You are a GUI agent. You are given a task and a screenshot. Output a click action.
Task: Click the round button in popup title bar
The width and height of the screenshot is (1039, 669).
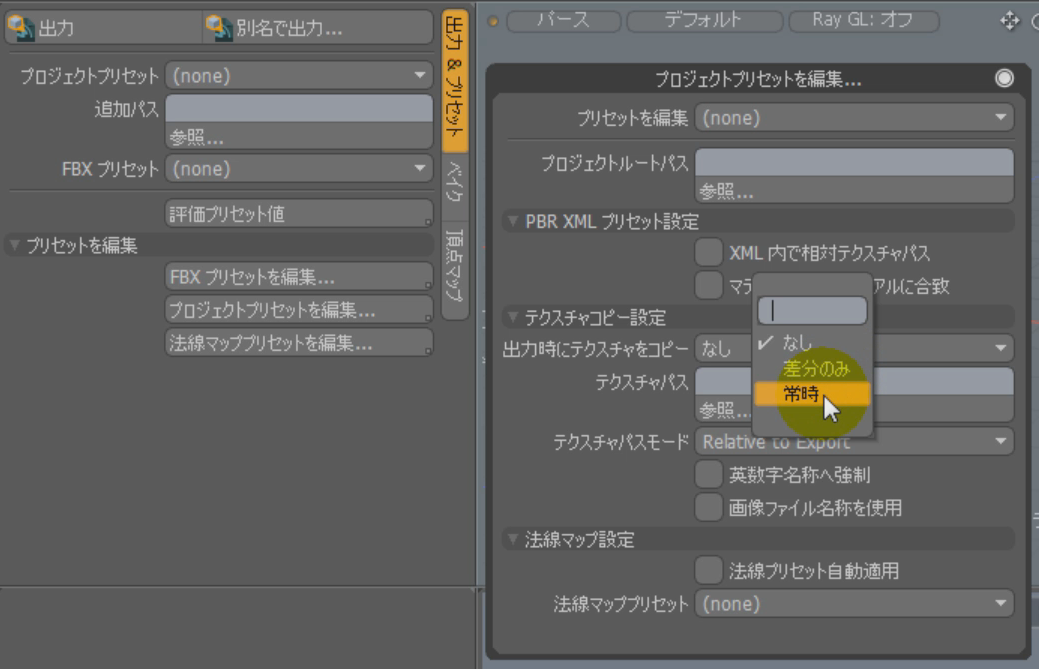[1004, 79]
